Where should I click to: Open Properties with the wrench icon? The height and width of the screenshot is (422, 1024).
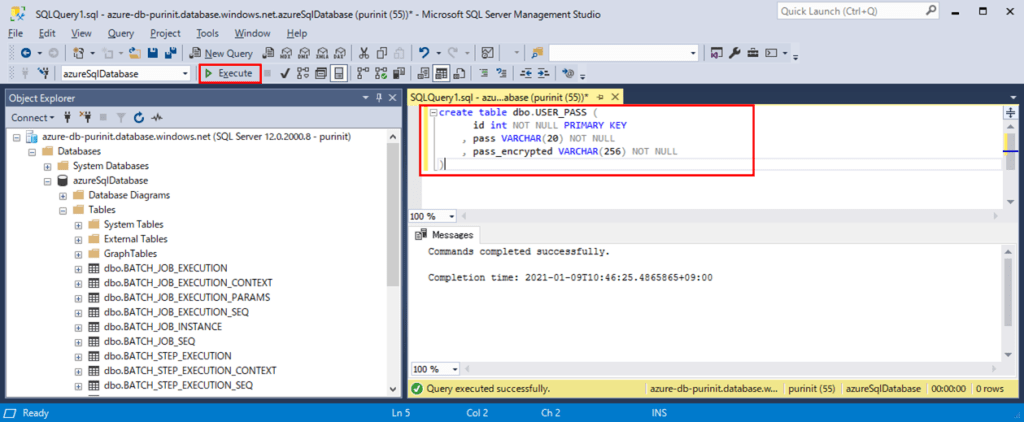[x=734, y=54]
